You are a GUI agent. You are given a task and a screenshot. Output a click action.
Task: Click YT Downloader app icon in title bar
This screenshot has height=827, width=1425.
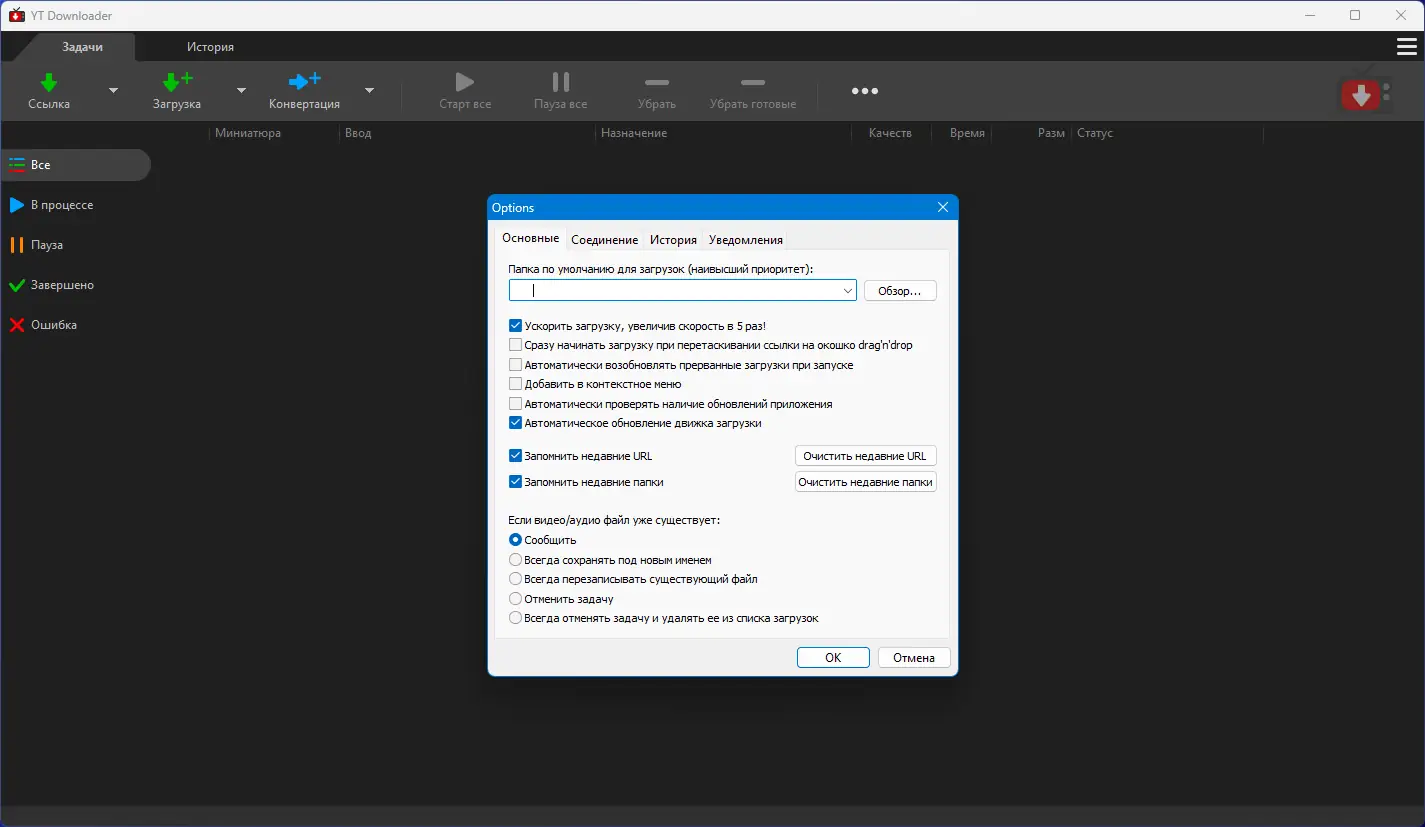coord(16,15)
